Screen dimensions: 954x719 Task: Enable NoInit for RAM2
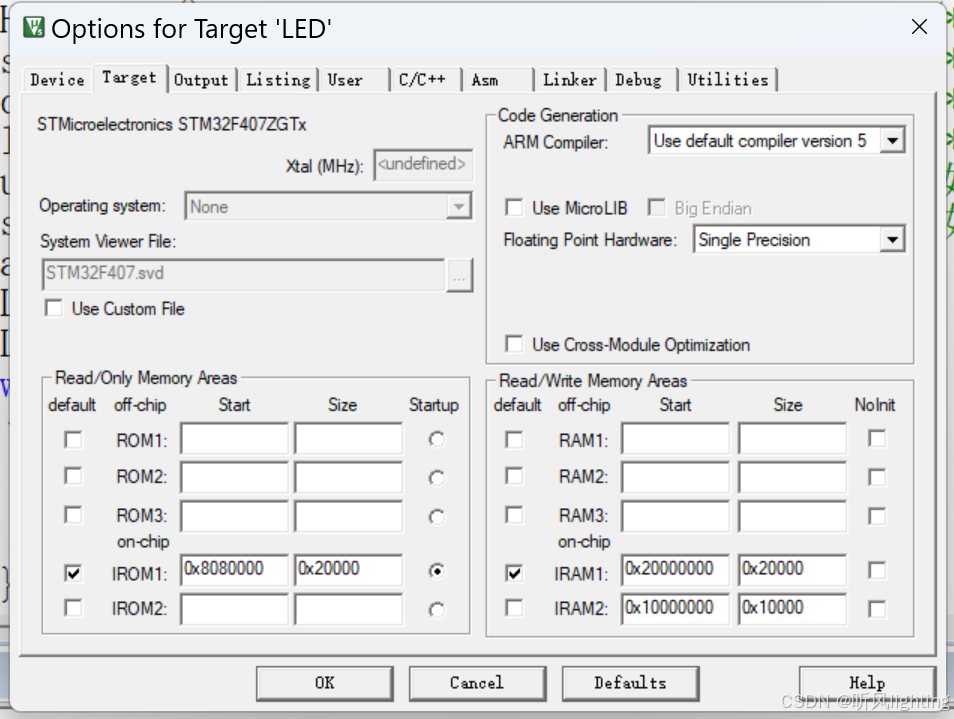[877, 478]
